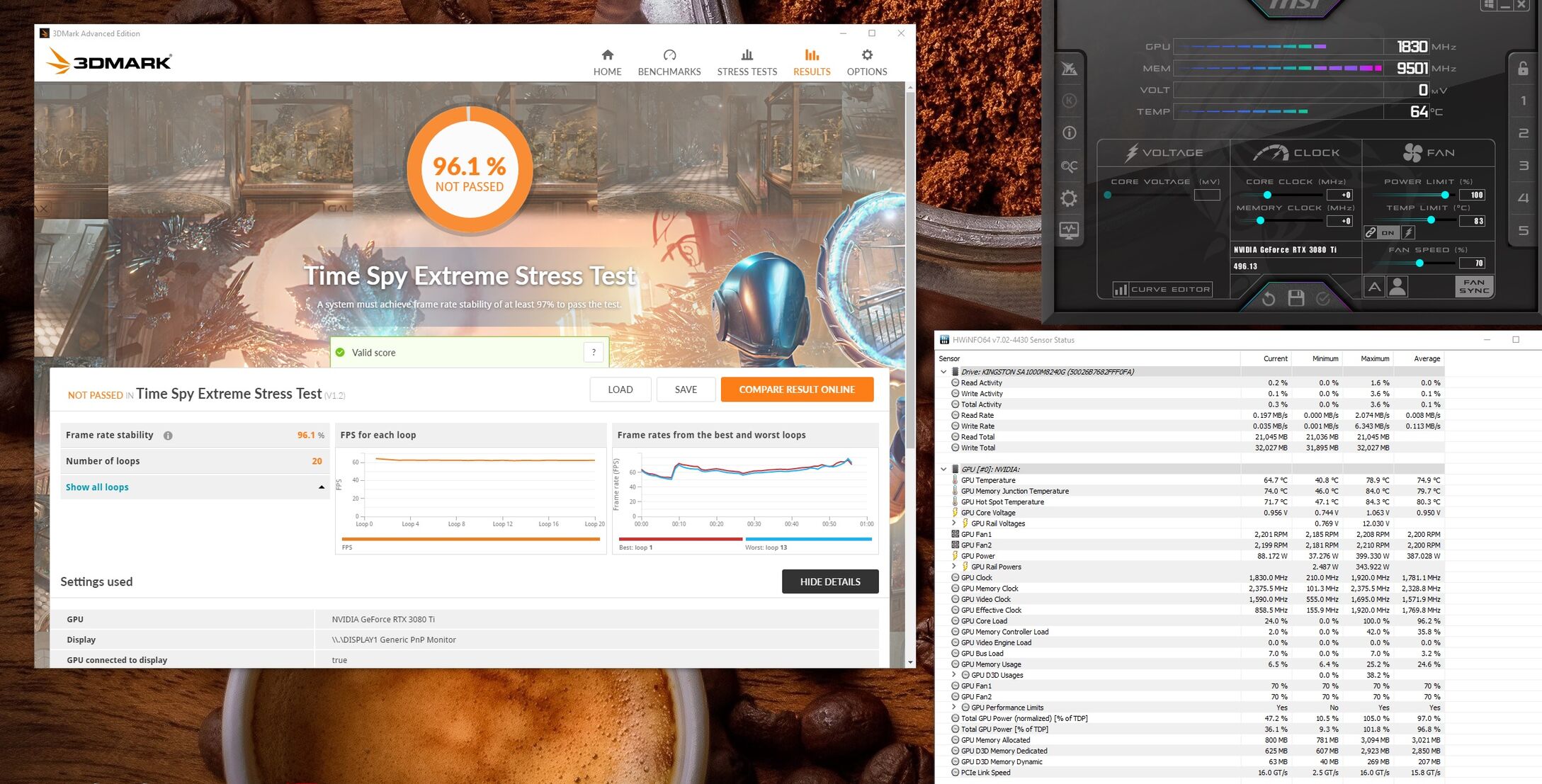Expand GPU Rail Powers in HWiNFO

pos(953,567)
